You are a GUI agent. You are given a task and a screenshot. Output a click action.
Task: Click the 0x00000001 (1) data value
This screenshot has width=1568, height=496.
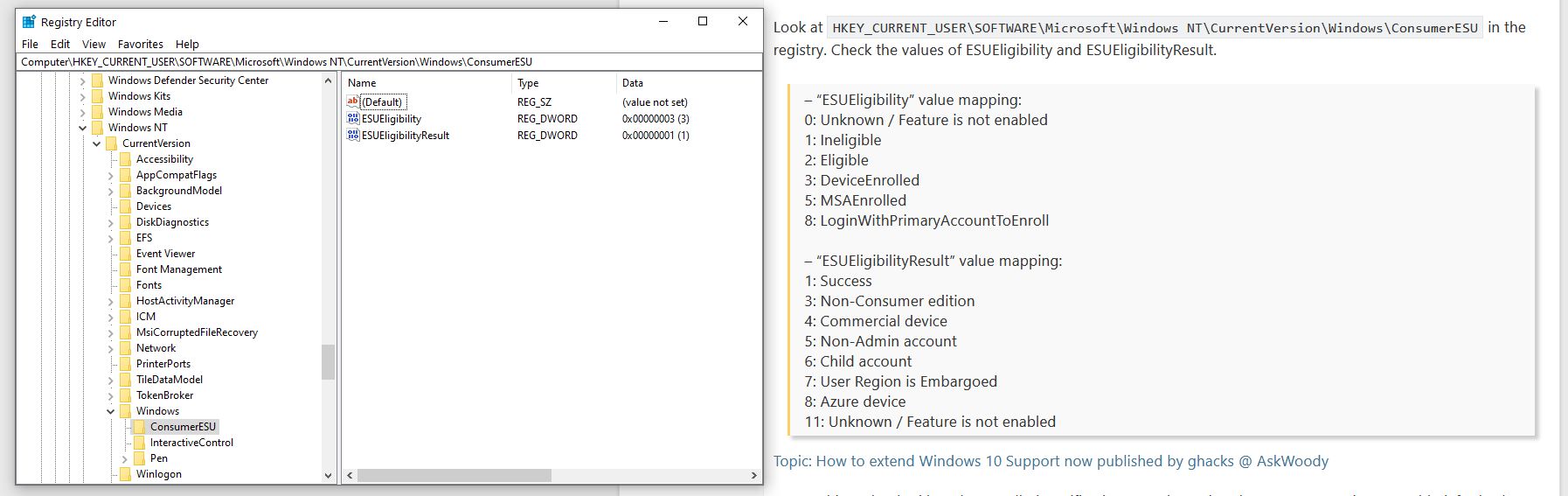(656, 135)
